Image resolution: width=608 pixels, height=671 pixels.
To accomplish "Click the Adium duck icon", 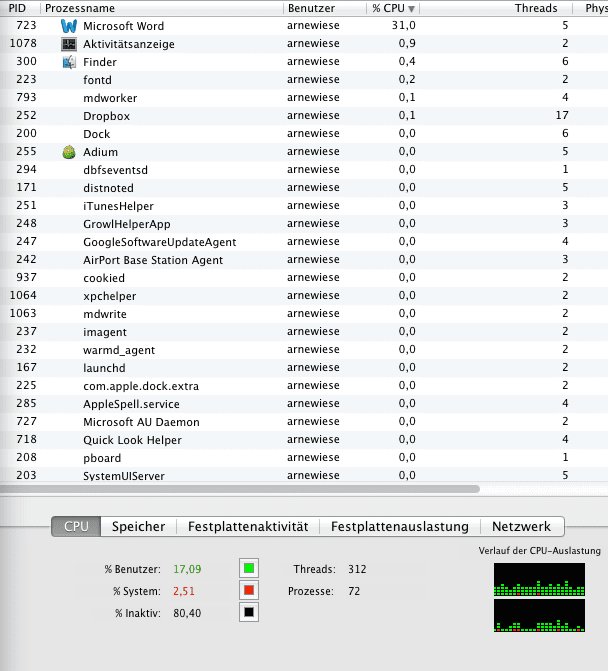I will pos(69,152).
